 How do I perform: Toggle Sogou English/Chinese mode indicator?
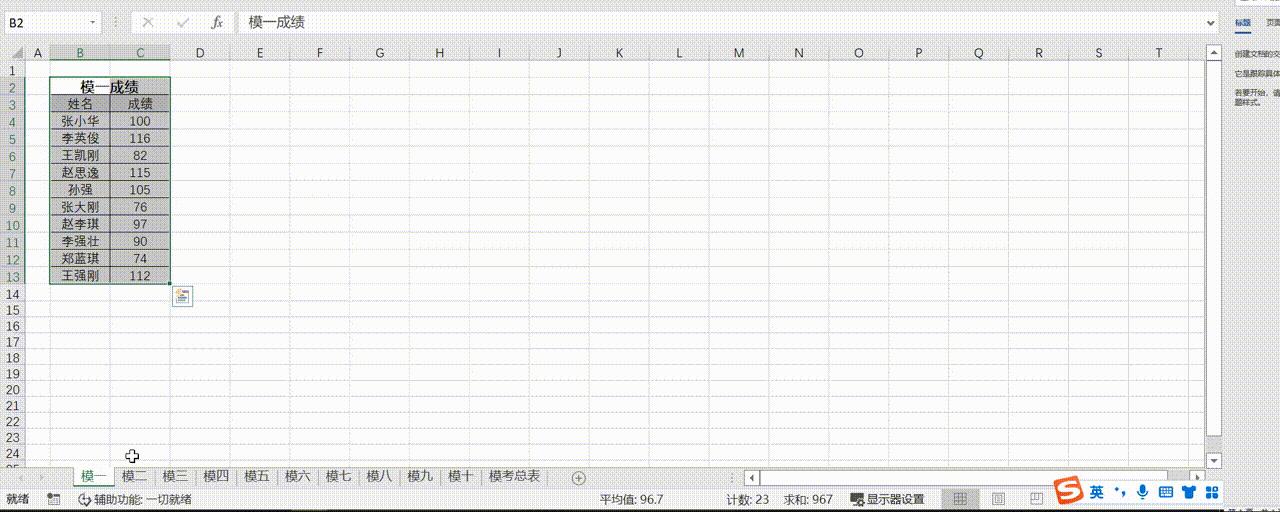(x=1097, y=492)
